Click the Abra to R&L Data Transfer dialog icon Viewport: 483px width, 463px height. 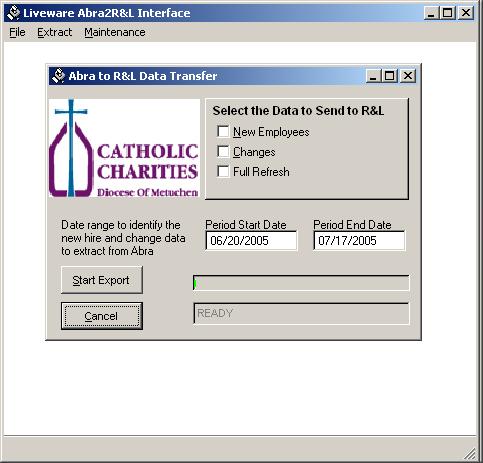tap(58, 76)
